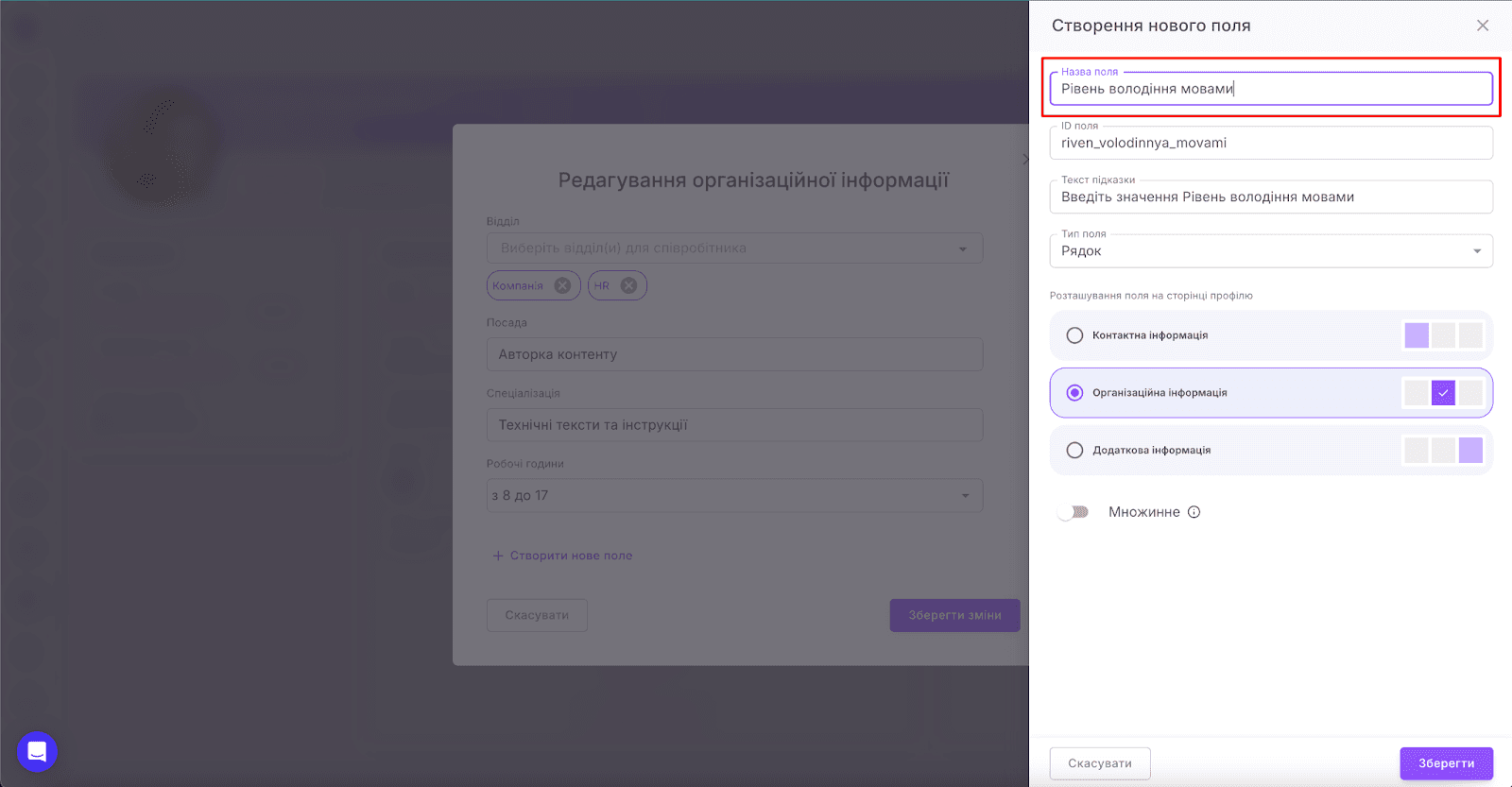Remove the Компанія department chip
This screenshot has height=787, width=1512.
point(562,285)
